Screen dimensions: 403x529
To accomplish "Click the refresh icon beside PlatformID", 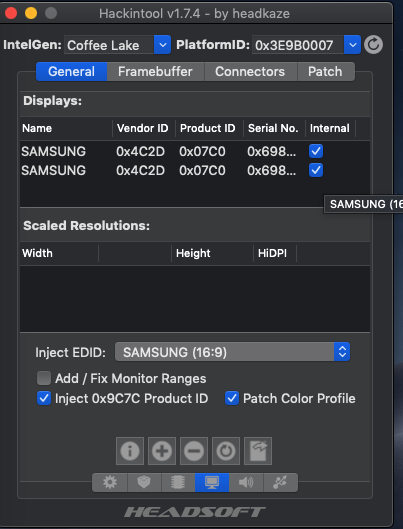I will pyautogui.click(x=373, y=45).
